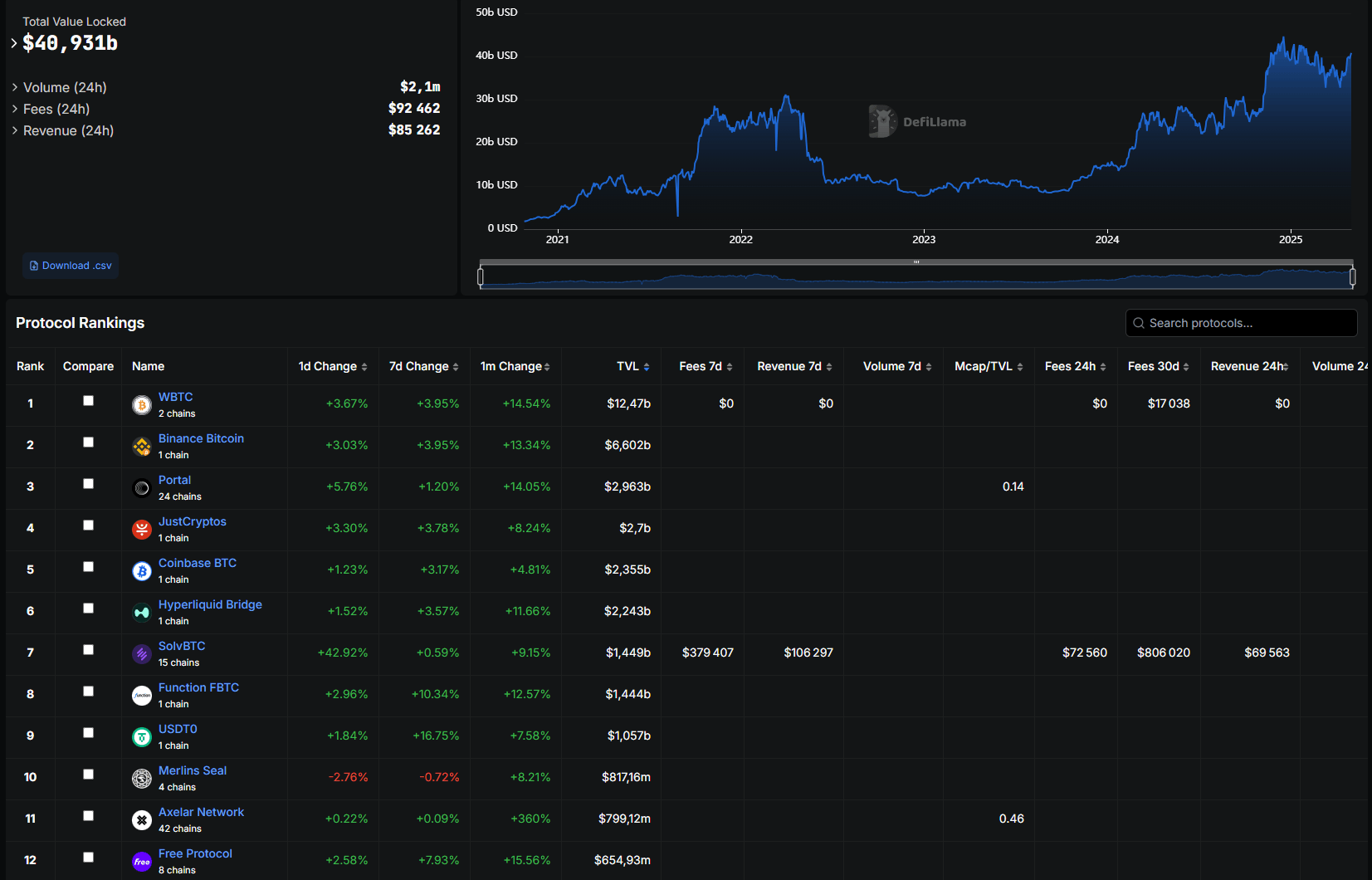Click the Hyperliquid Bridge logo icon

pos(142,613)
